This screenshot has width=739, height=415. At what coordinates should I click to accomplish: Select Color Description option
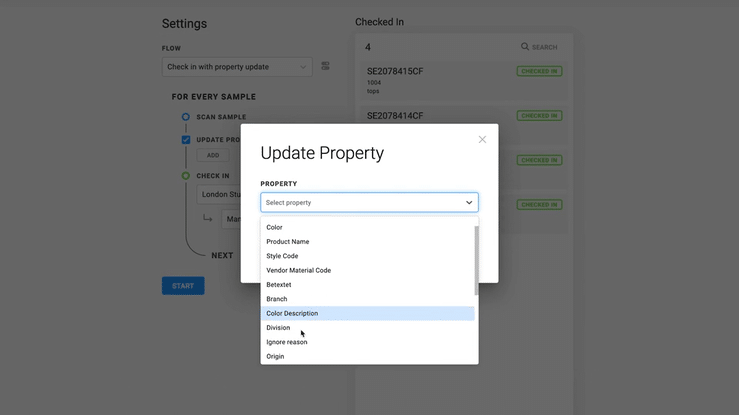pyautogui.click(x=368, y=313)
